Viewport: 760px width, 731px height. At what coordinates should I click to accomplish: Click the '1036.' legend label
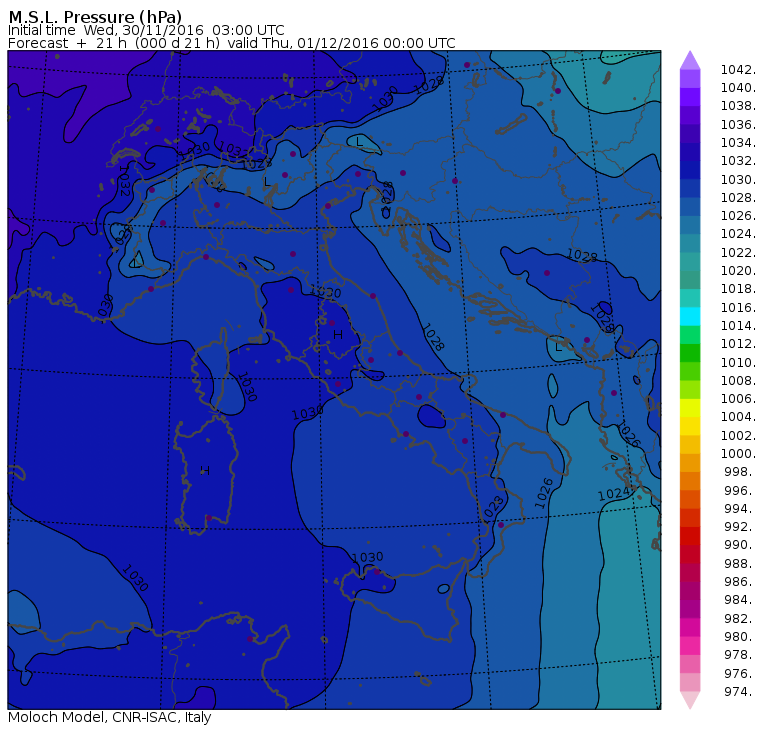click(x=738, y=125)
